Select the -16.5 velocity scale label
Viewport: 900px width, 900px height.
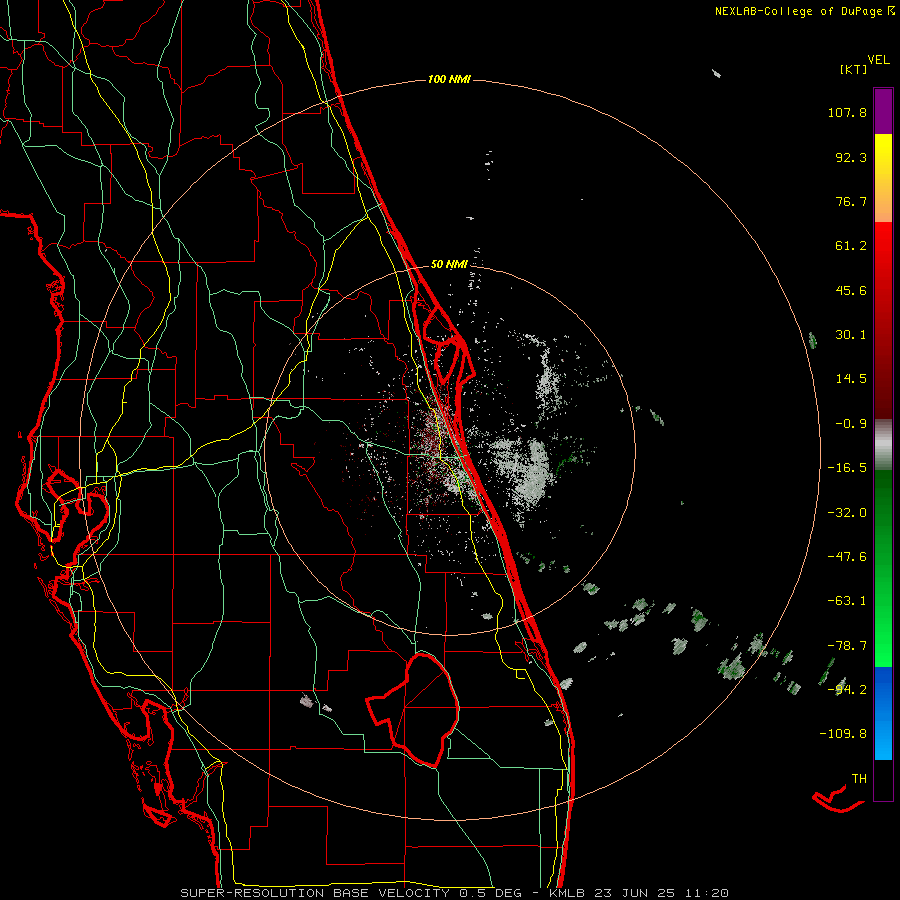tap(847, 468)
